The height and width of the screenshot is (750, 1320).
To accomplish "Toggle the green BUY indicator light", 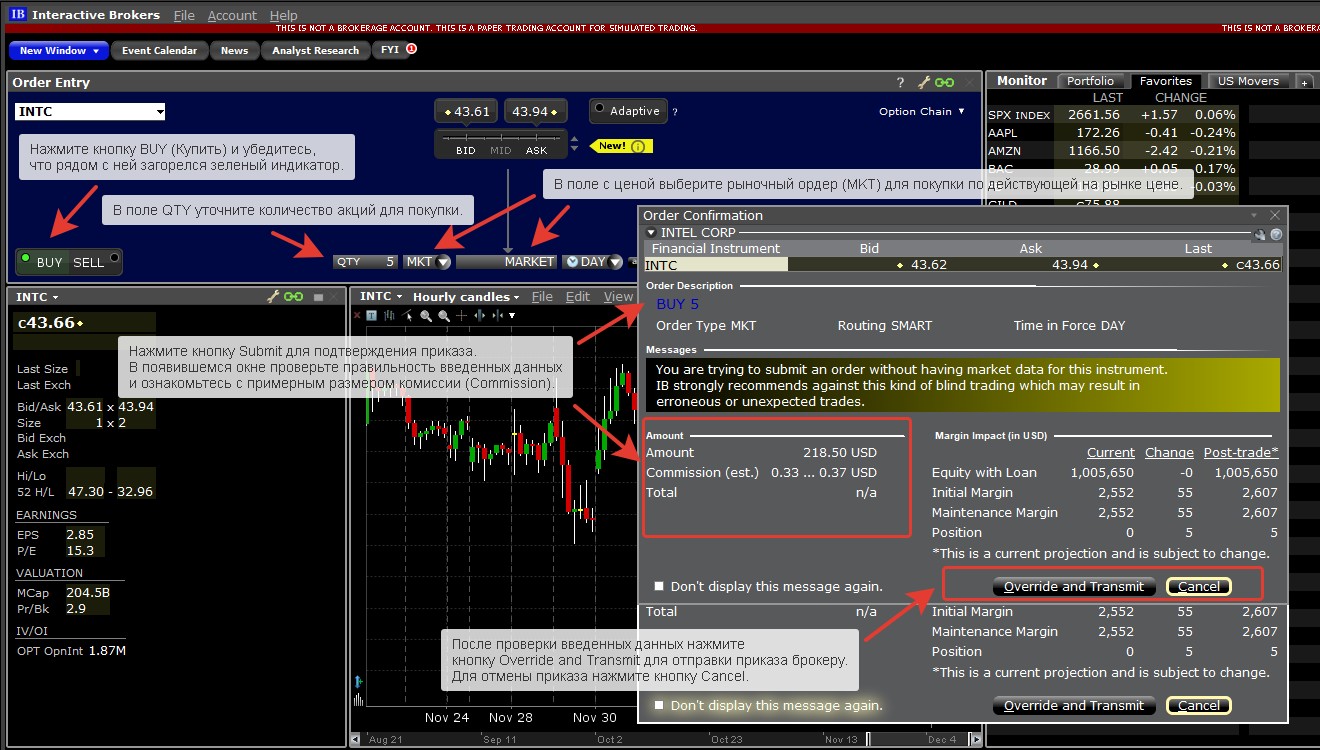I will coord(25,258).
